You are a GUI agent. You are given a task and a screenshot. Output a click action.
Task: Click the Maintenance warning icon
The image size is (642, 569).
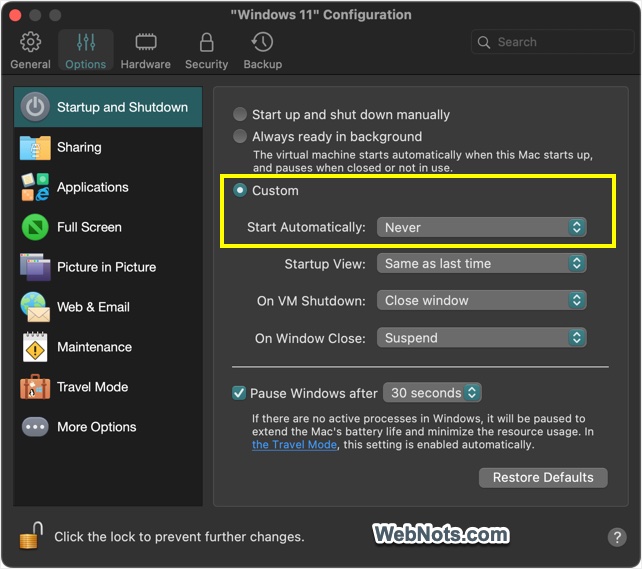(35, 347)
